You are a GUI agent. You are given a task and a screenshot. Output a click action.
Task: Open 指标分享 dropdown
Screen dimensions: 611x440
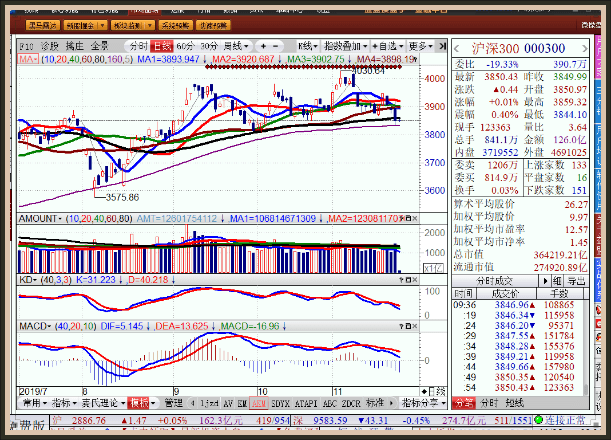pos(424,403)
